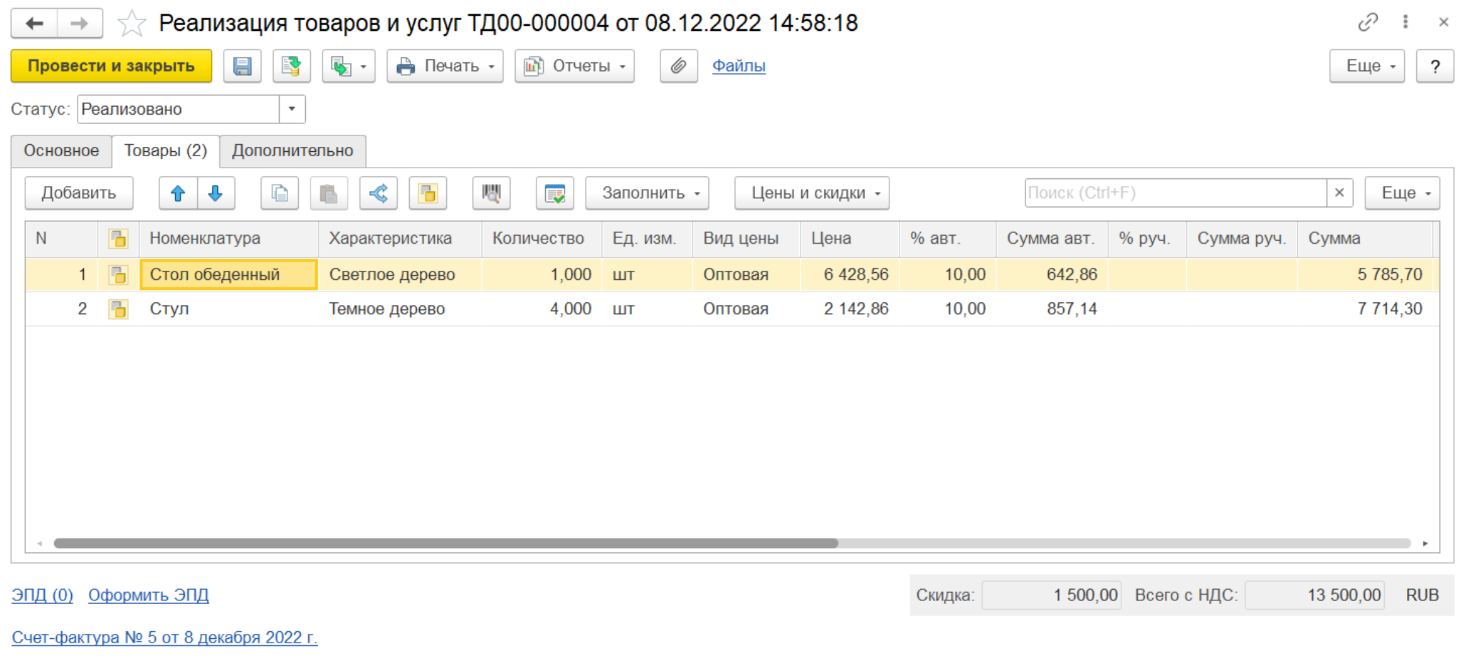
Task: Move row up with blue arrow
Action: pos(178,193)
